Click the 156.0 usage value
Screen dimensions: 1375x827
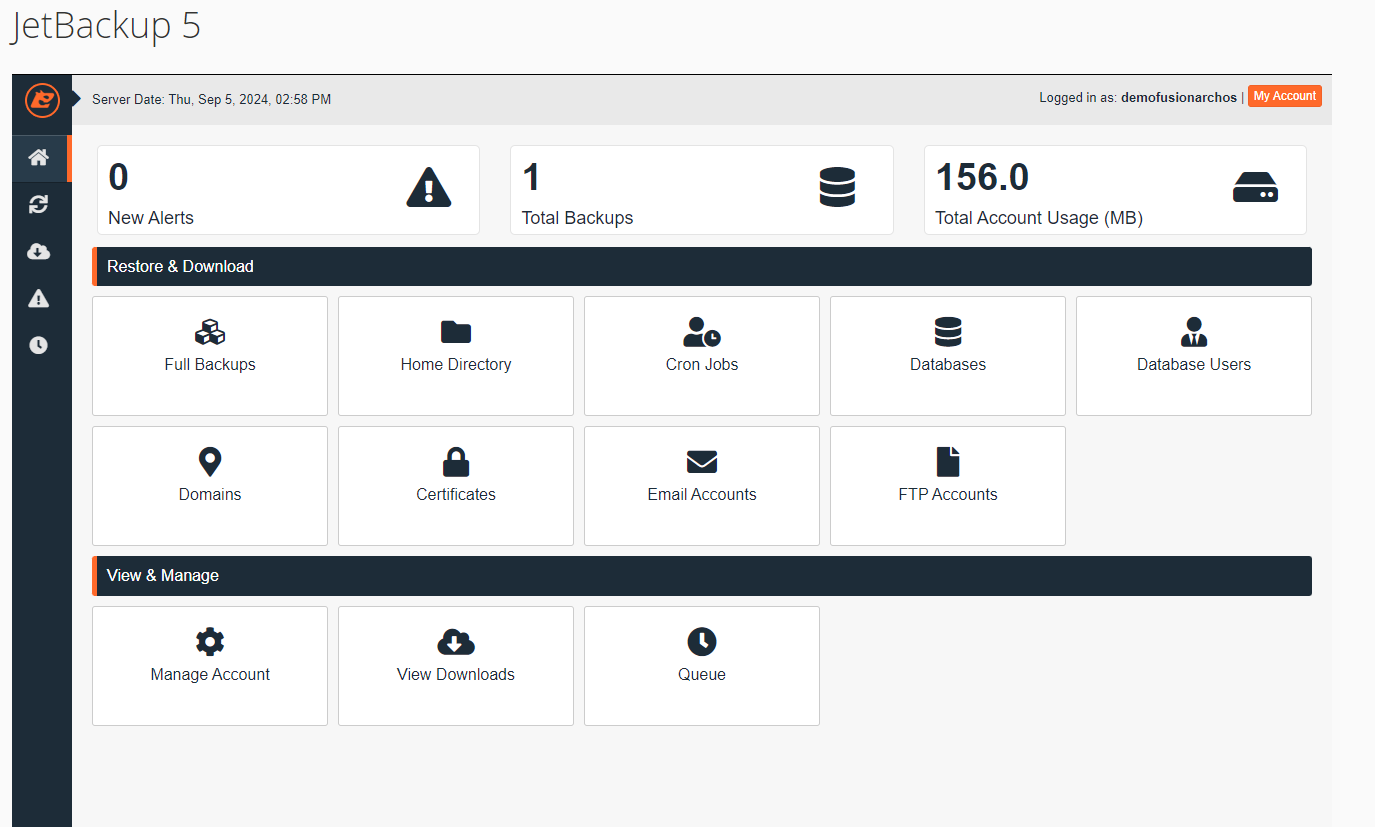(982, 178)
